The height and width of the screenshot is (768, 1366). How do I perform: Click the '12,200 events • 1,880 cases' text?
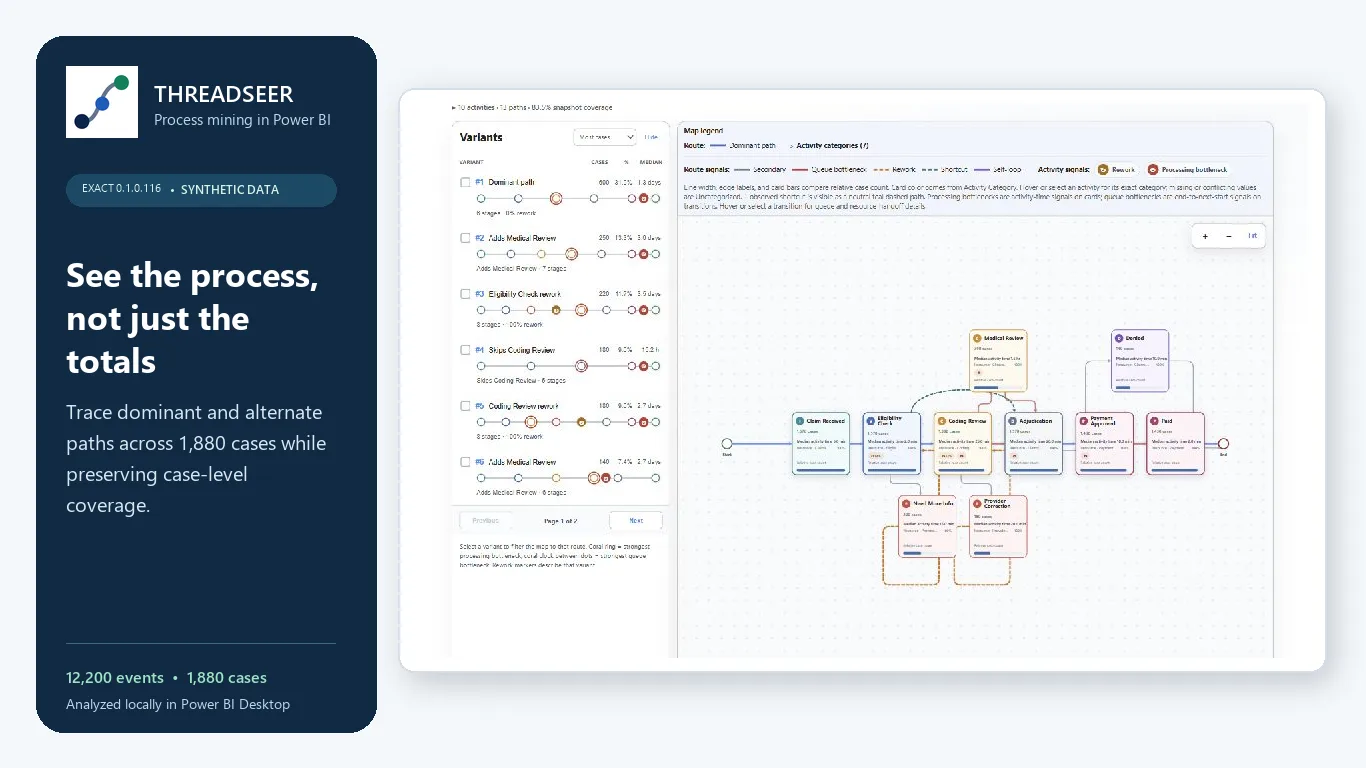(x=167, y=678)
